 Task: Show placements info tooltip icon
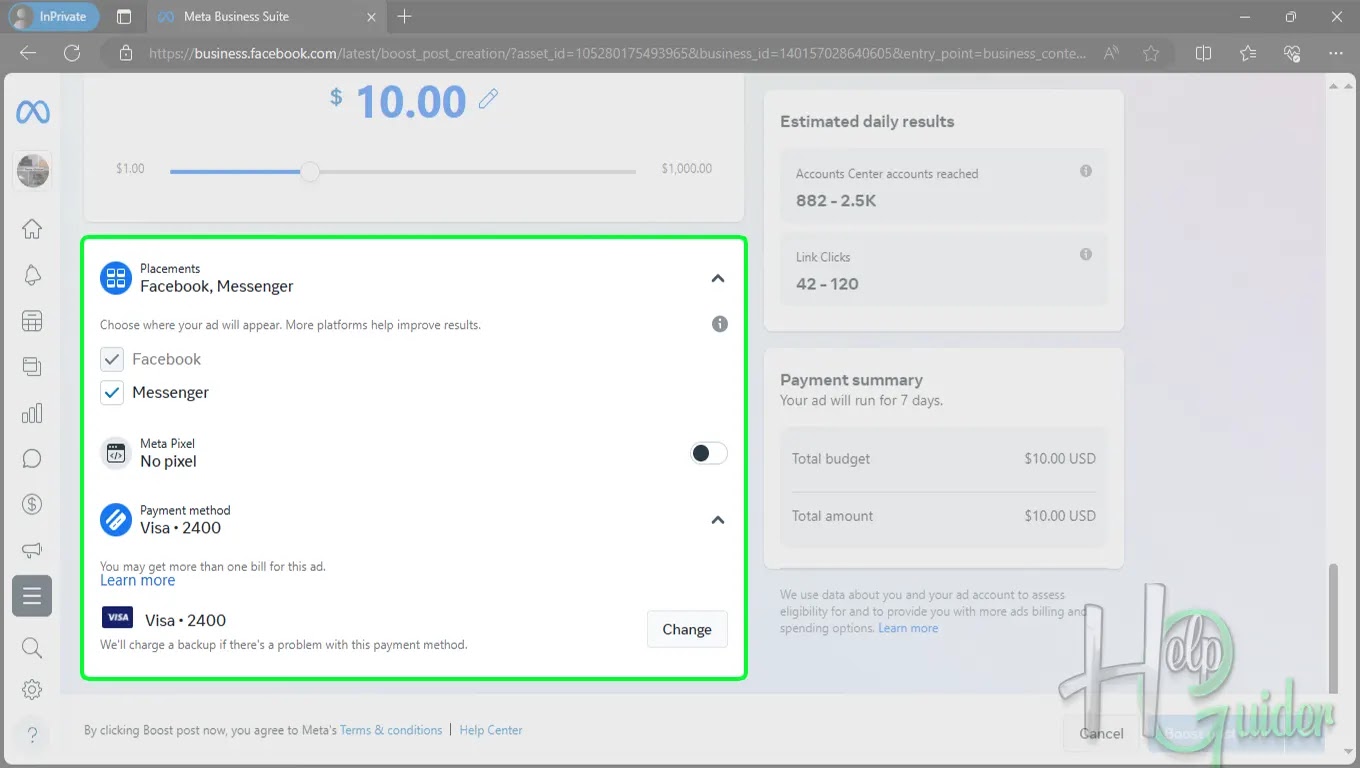(x=720, y=324)
